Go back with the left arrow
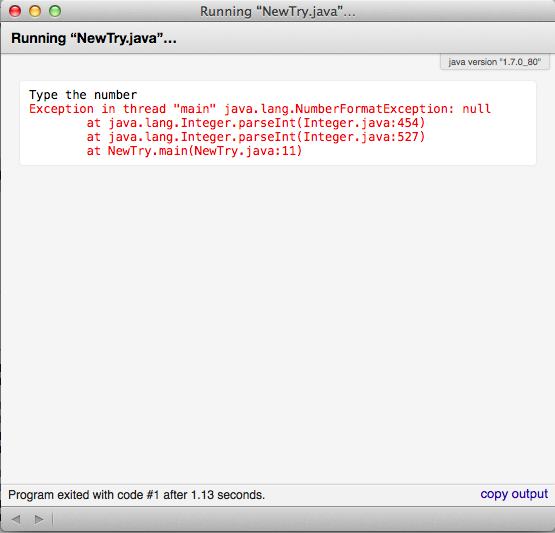Screen dimensions: 555x533 pyautogui.click(x=16, y=519)
